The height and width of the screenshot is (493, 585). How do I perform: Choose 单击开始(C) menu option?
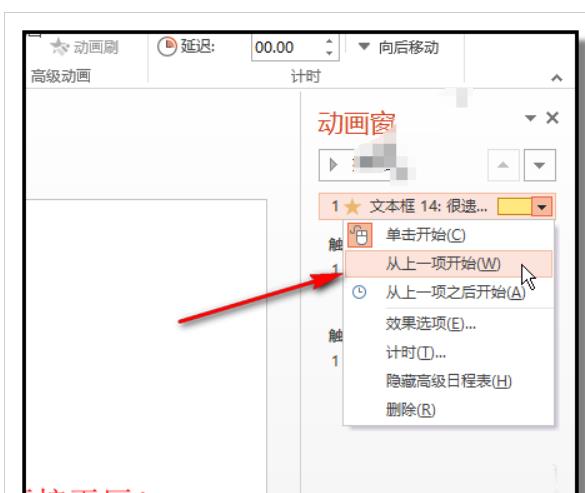coord(449,235)
